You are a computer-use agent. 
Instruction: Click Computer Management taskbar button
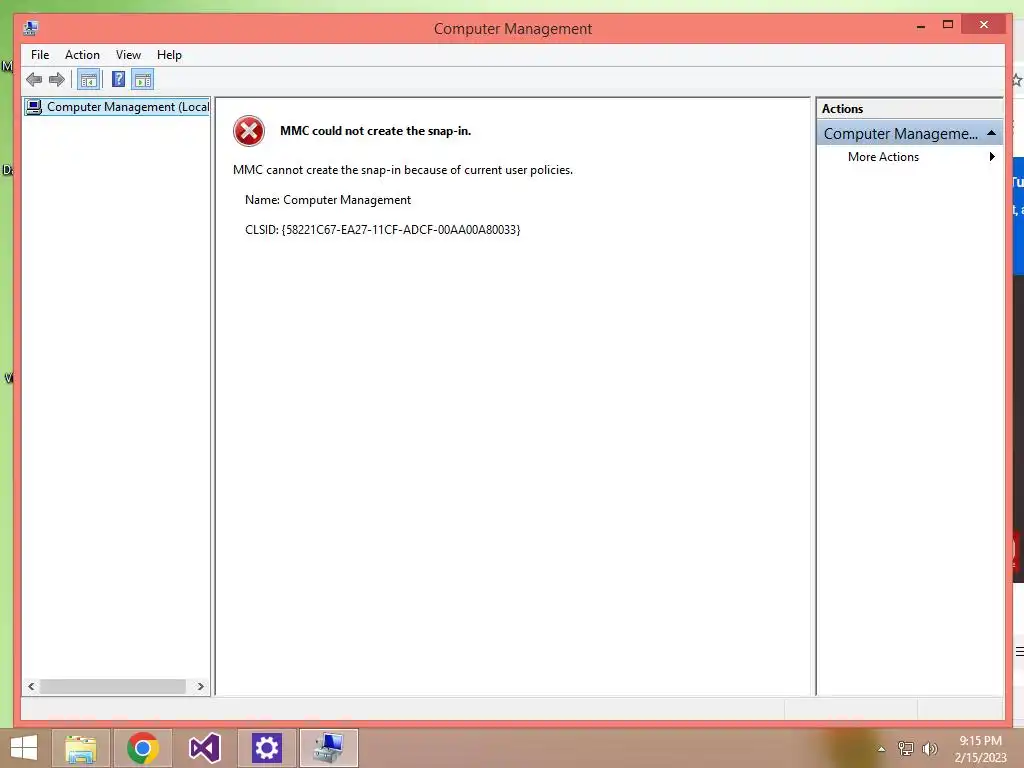(x=328, y=748)
